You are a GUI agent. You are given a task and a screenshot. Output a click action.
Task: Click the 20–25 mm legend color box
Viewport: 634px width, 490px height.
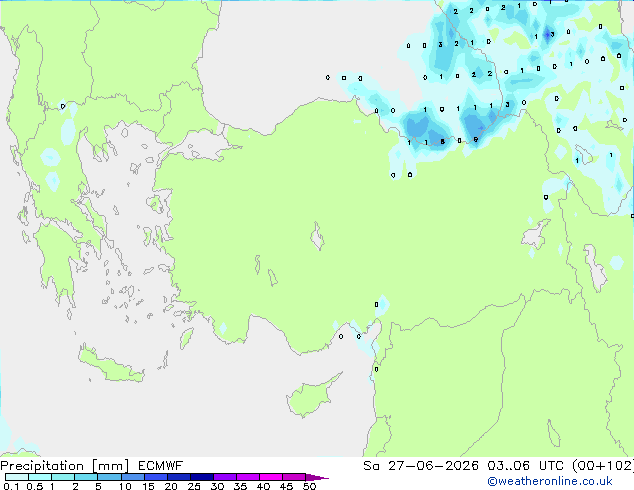point(178,477)
